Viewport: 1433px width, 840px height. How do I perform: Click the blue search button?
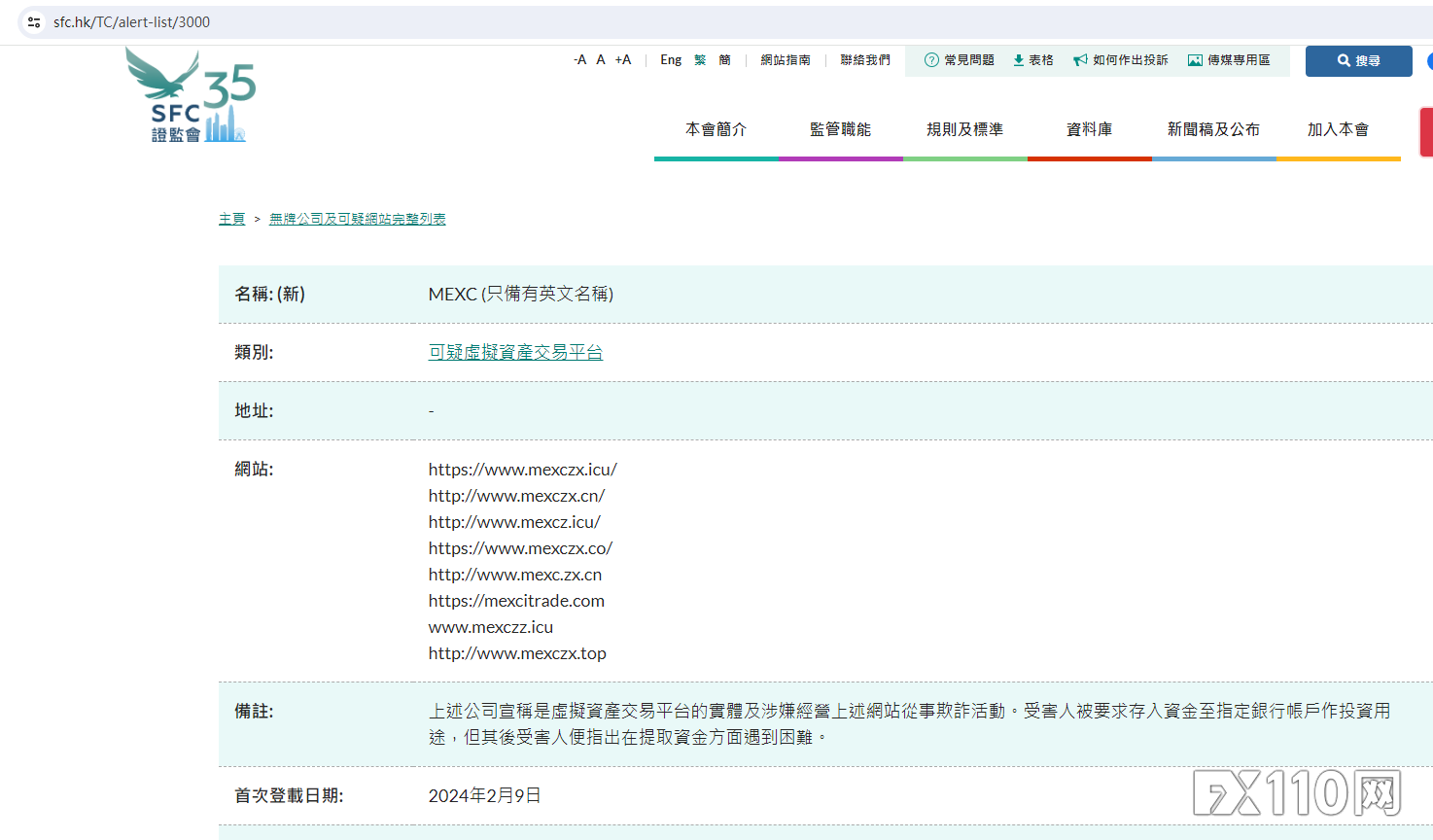pos(1358,60)
